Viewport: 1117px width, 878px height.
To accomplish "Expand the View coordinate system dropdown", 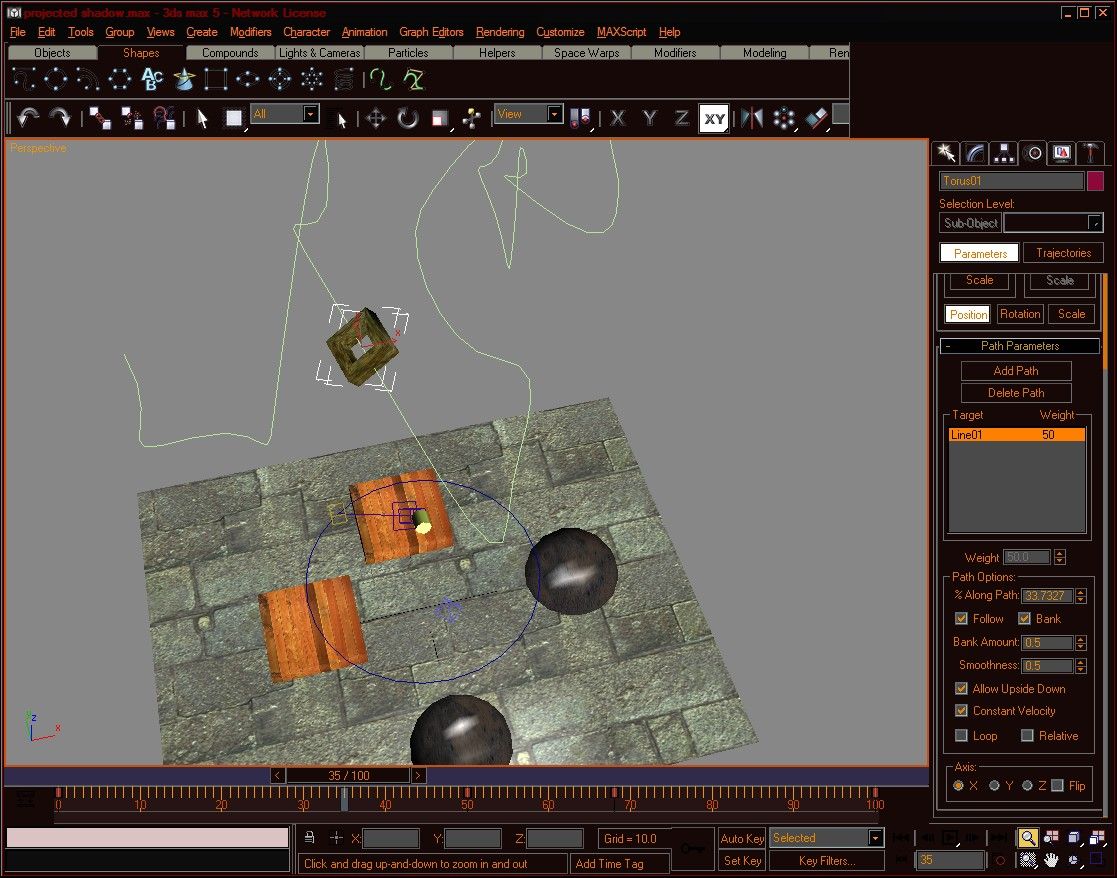I will tap(529, 114).
